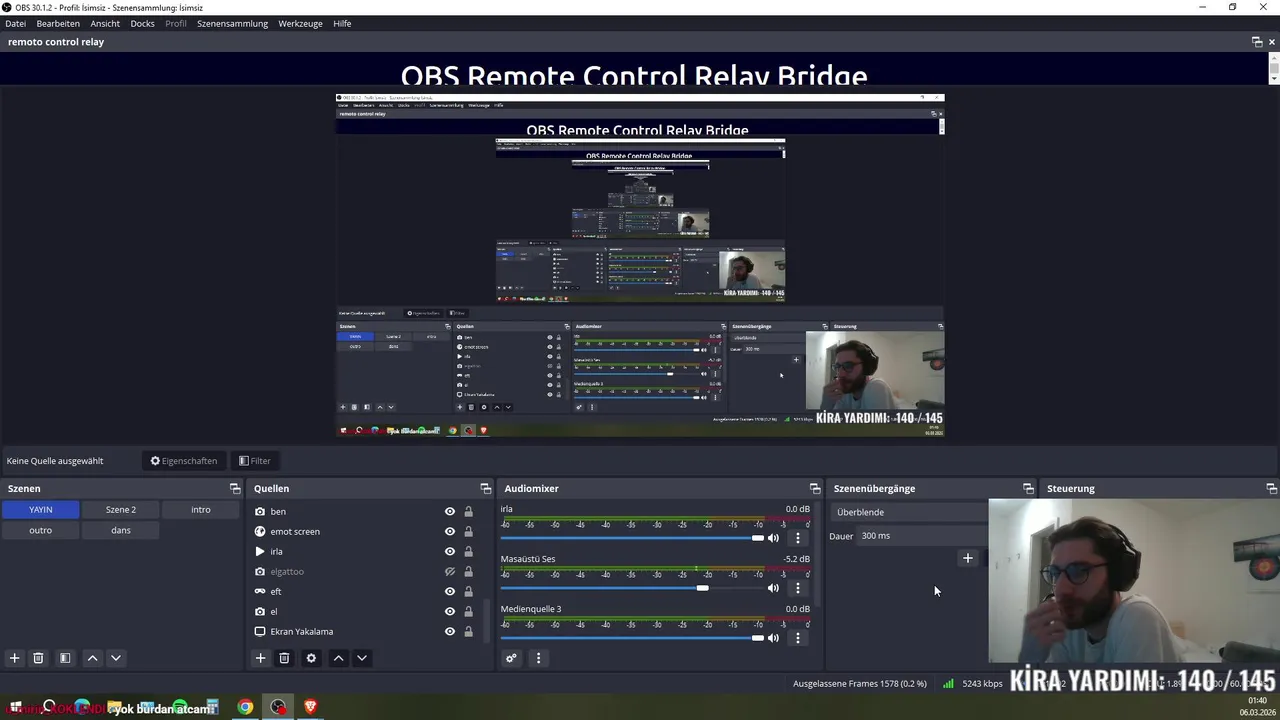Move scene up arrow in Szenen

click(92, 658)
